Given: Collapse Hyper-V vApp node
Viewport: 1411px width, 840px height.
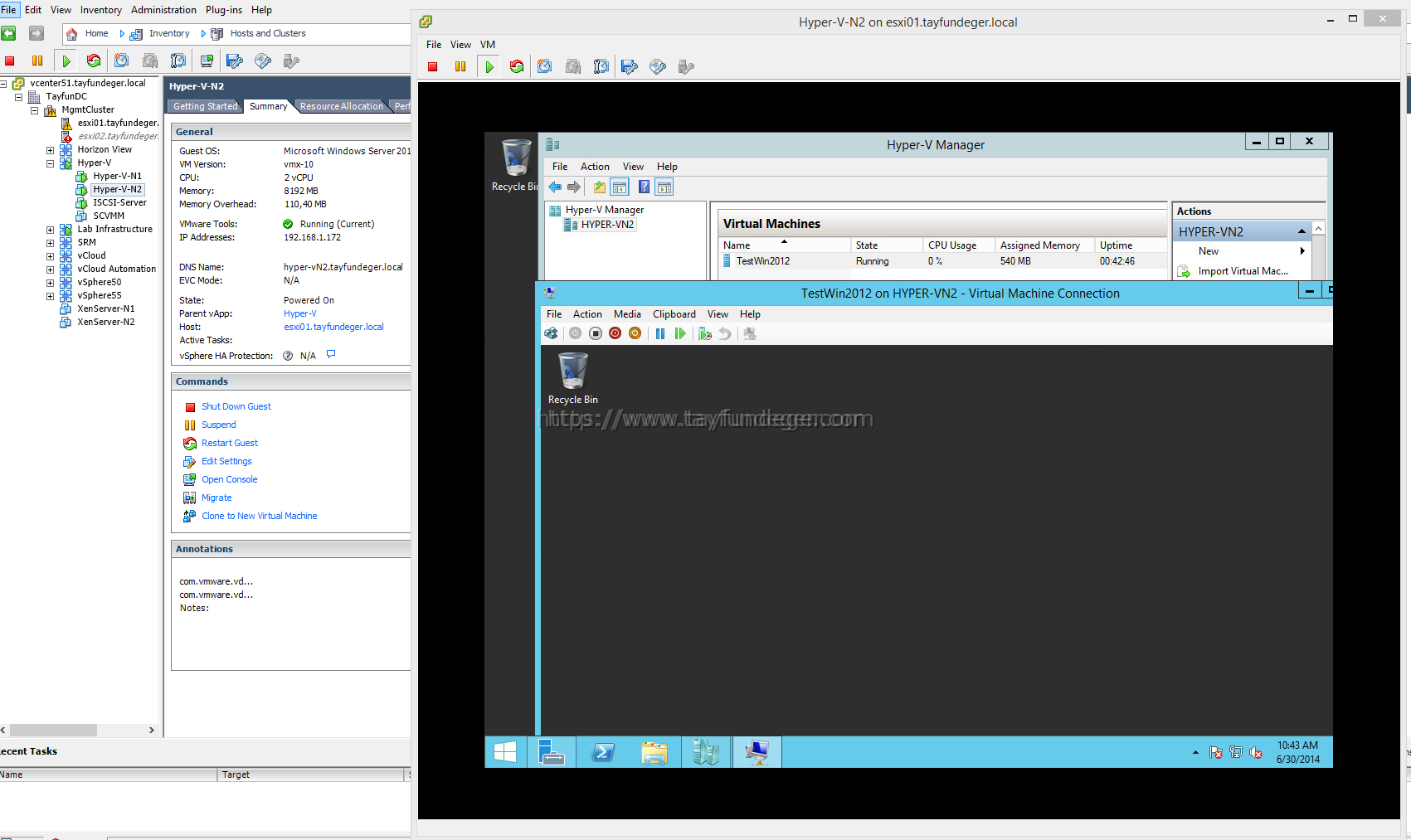Looking at the screenshot, I should 50,163.
